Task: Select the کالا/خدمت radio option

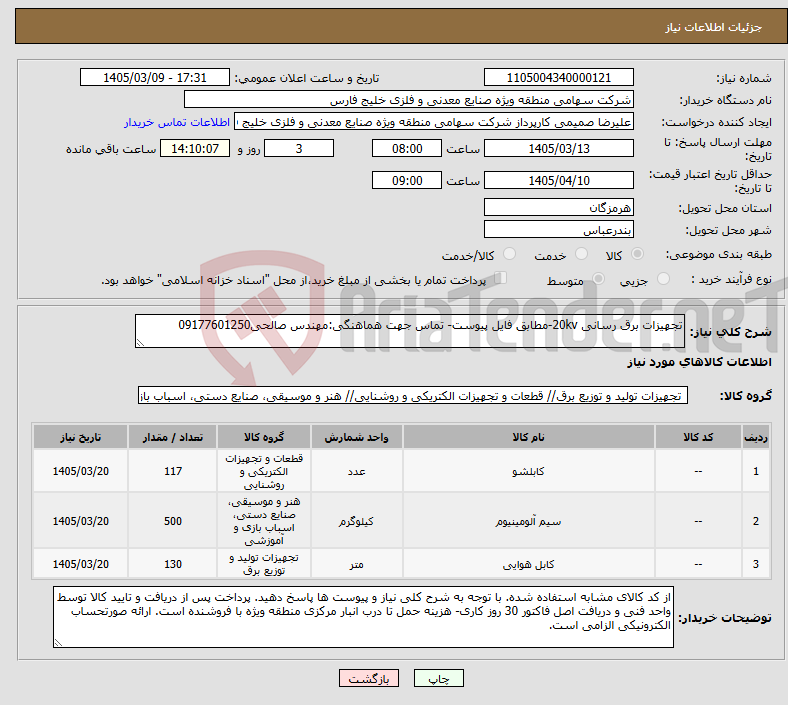Action: [x=510, y=254]
